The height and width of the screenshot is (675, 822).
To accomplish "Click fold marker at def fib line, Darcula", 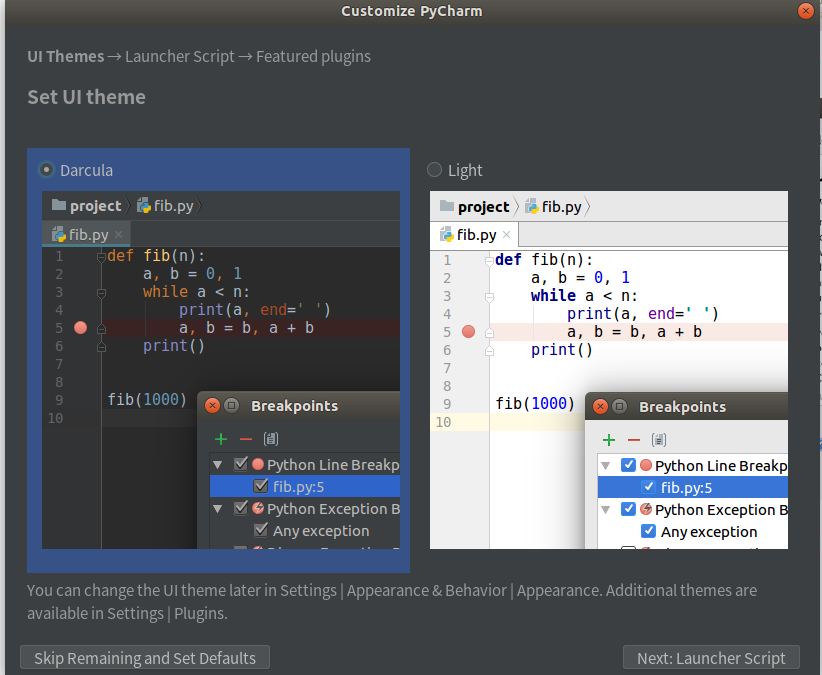I will (x=101, y=257).
